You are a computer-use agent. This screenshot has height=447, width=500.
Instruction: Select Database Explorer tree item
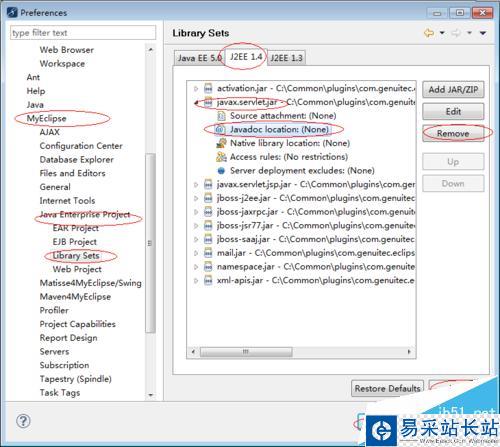[x=77, y=160]
